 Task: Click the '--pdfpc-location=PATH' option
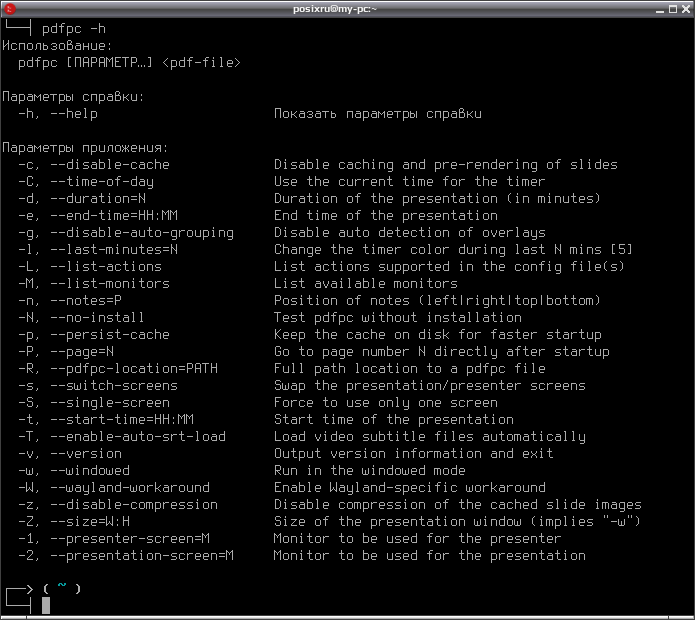click(134, 368)
